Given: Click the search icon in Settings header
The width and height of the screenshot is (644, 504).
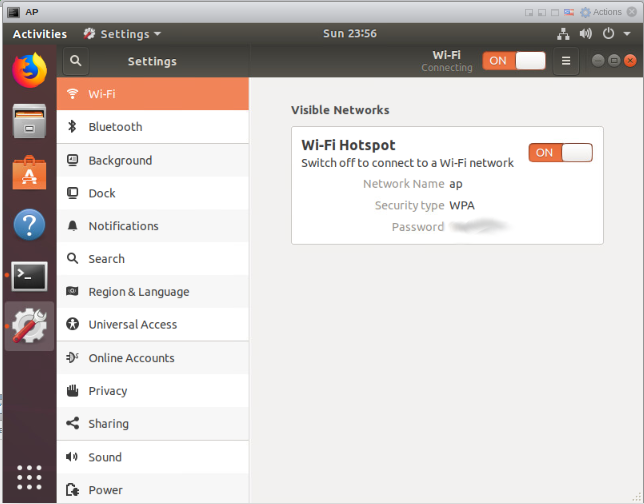Looking at the screenshot, I should pos(75,61).
